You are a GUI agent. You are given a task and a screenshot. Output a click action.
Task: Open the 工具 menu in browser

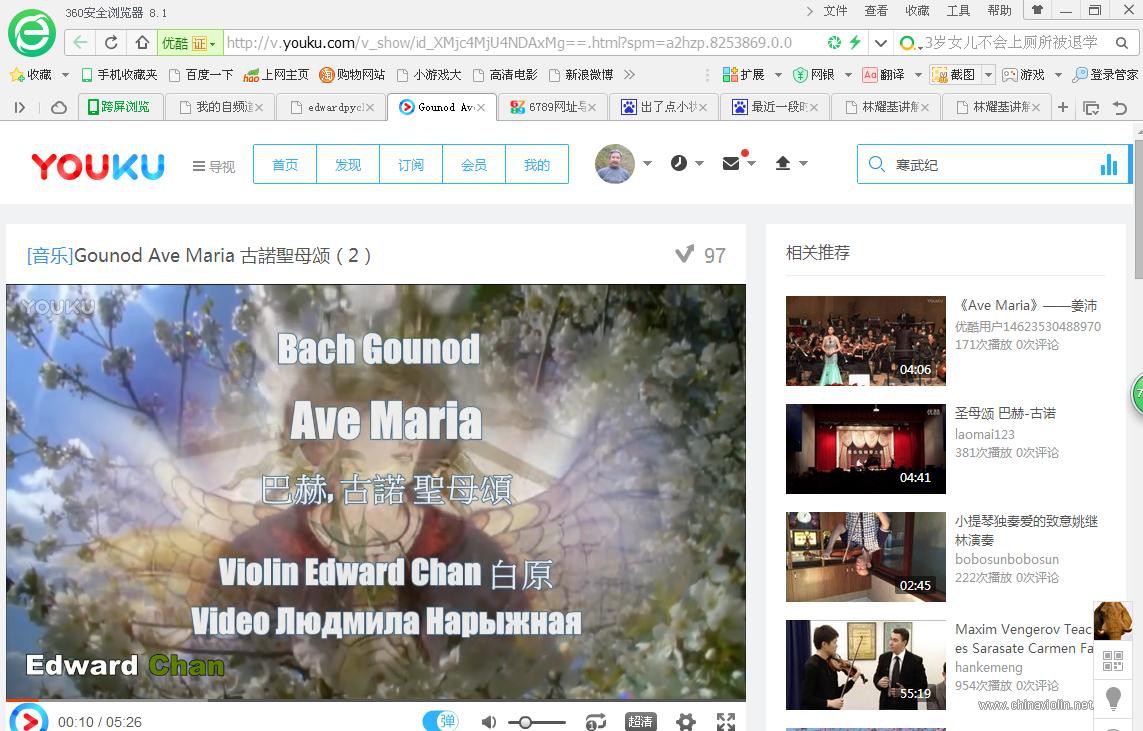957,10
